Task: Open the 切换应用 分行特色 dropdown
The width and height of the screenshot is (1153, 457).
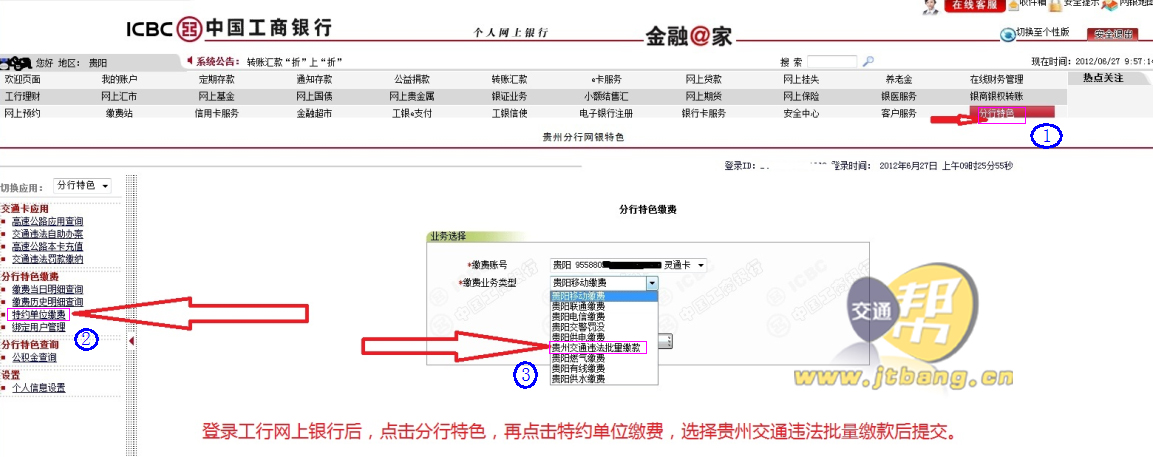Action: click(x=82, y=185)
